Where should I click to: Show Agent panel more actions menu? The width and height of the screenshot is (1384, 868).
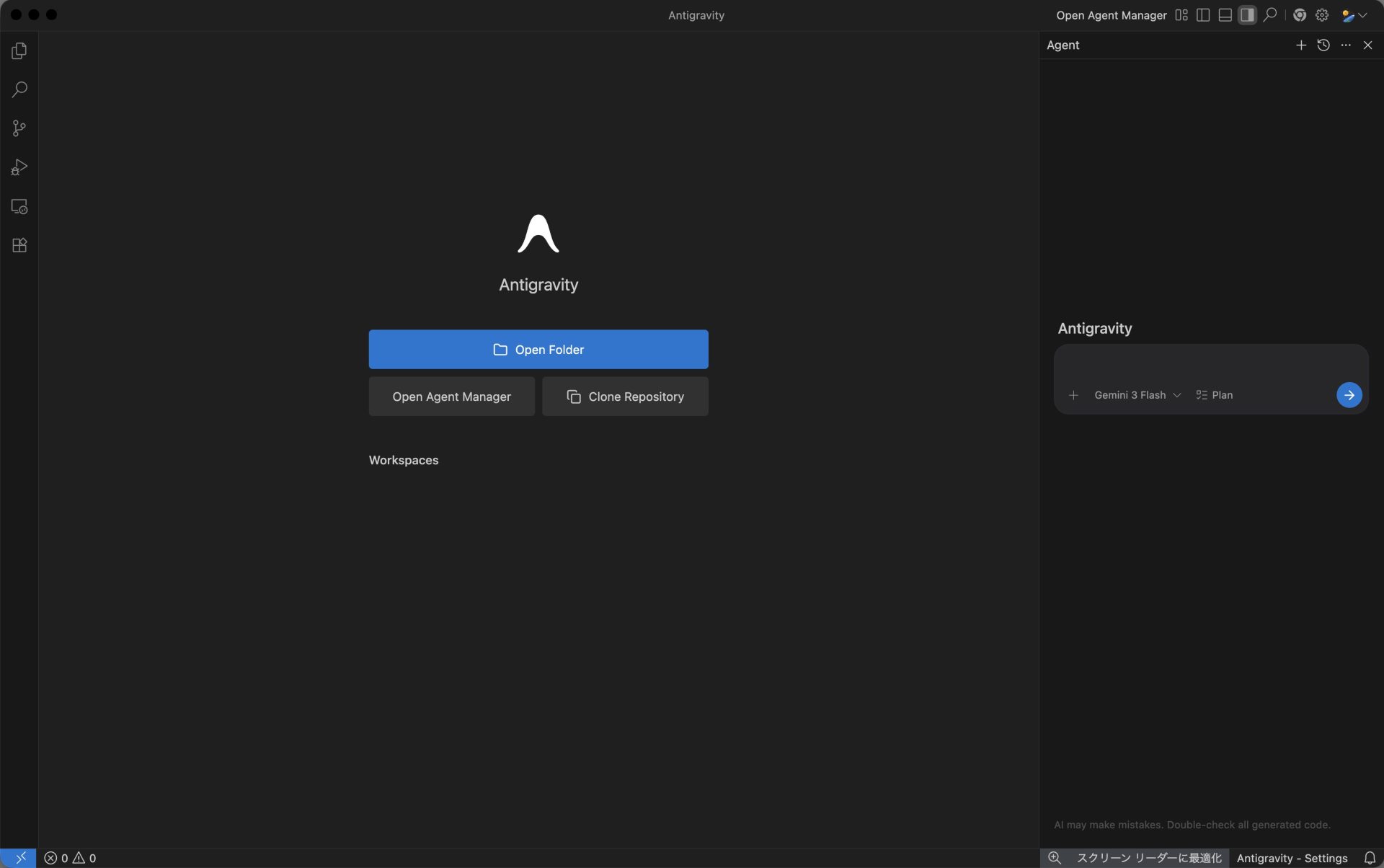(x=1345, y=45)
